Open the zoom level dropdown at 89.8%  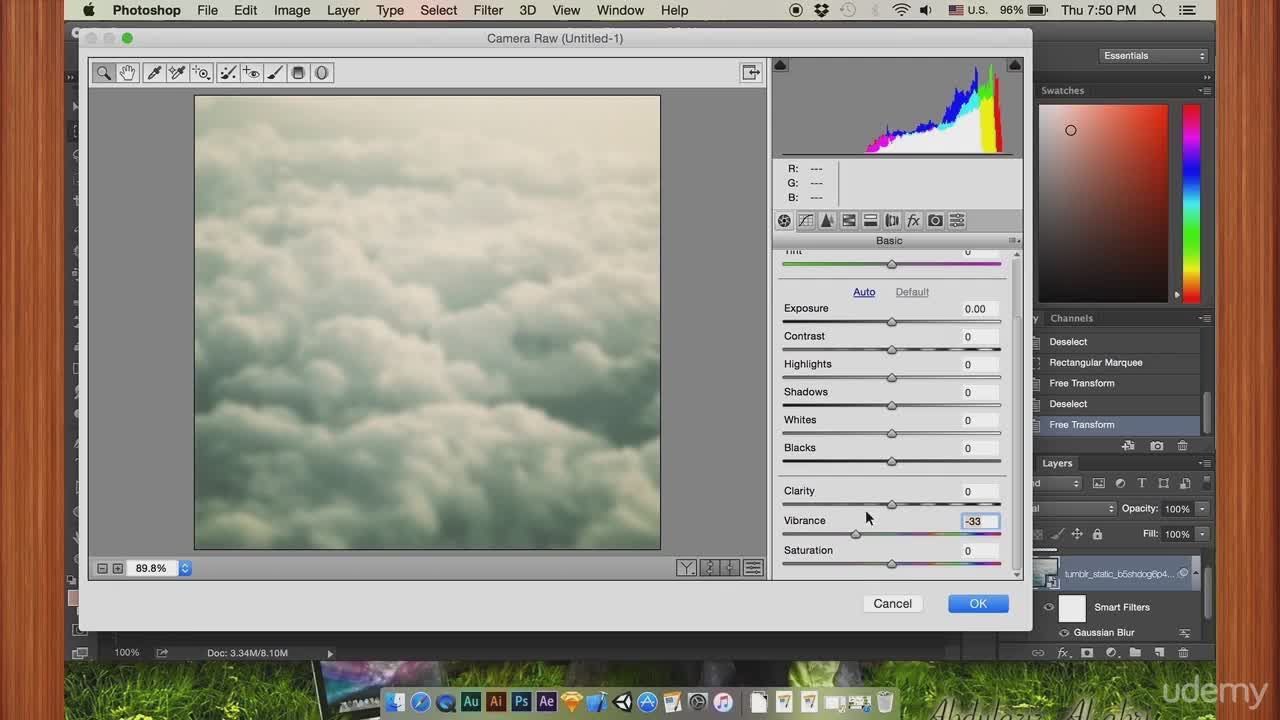pos(185,568)
